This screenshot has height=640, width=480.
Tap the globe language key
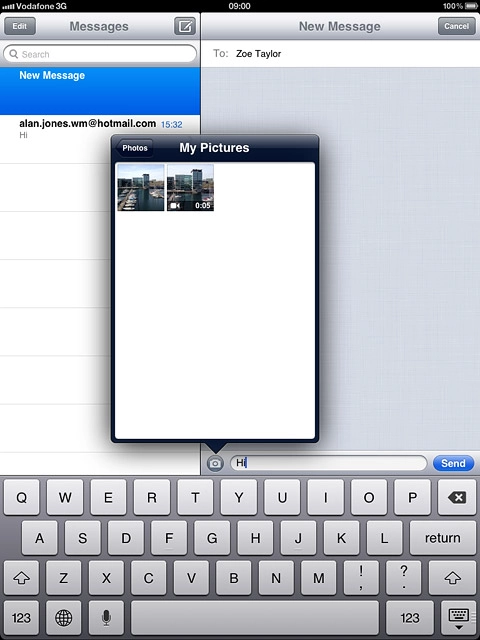coord(63,618)
